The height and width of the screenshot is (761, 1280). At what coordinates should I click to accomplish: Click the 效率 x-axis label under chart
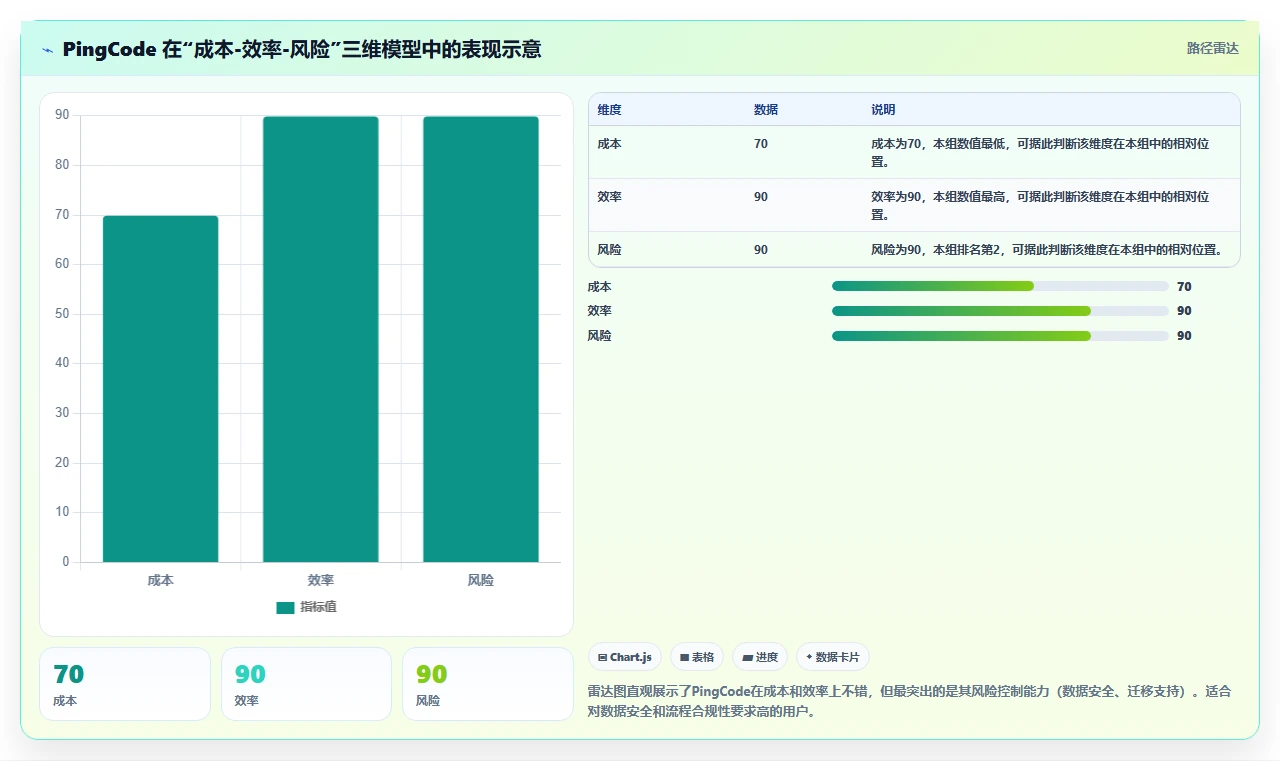click(x=321, y=580)
